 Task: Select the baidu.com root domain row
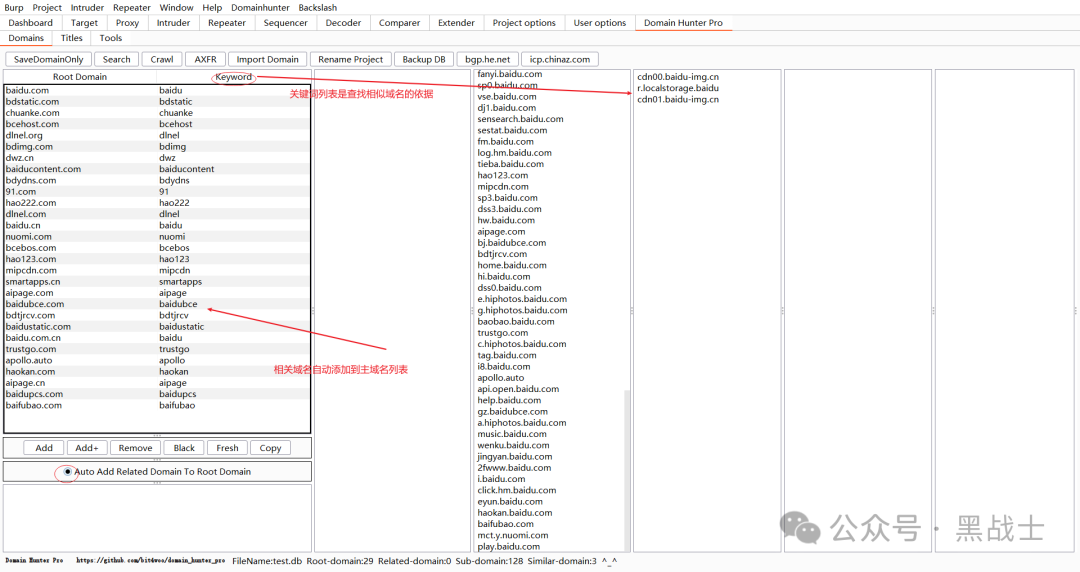click(x=157, y=90)
